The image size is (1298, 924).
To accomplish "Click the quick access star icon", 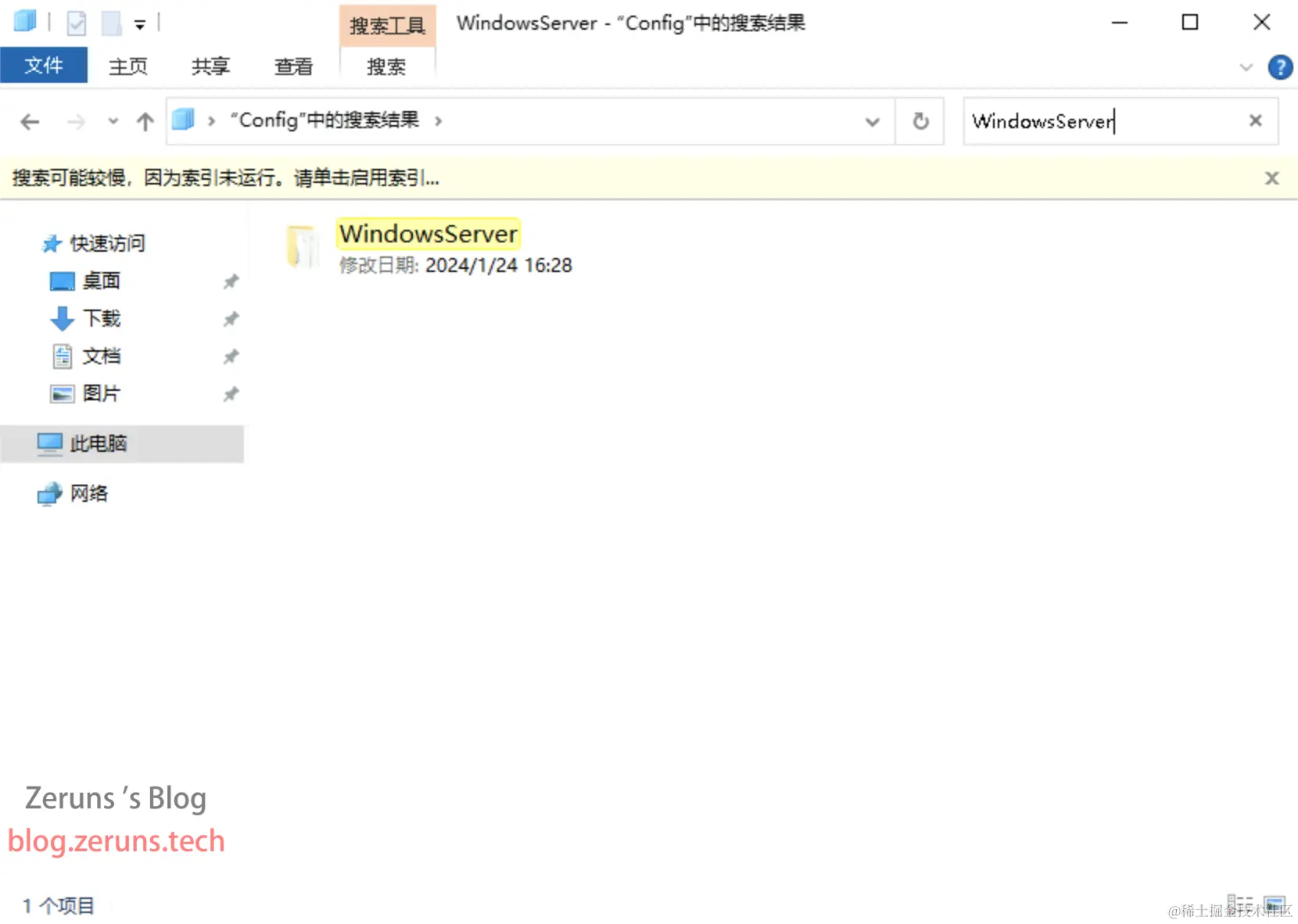I will tap(52, 244).
